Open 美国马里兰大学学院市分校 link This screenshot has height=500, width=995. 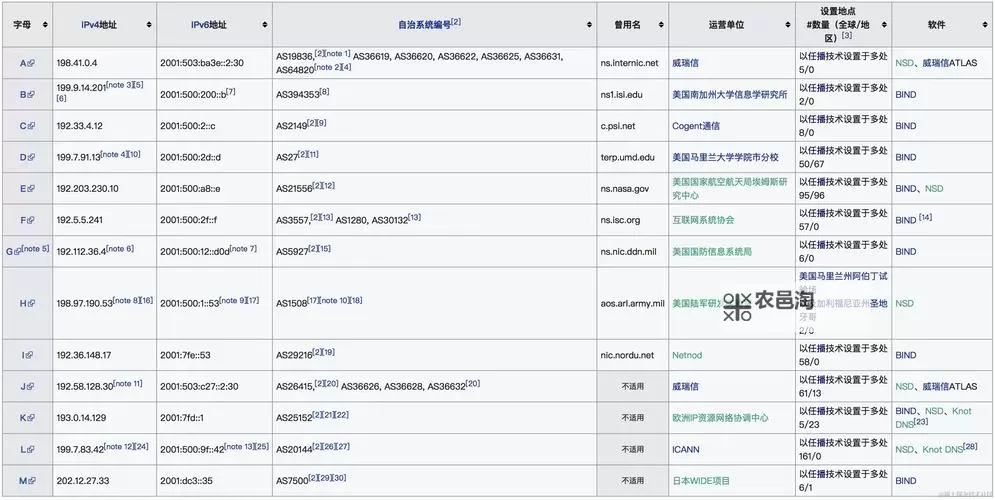[725, 157]
